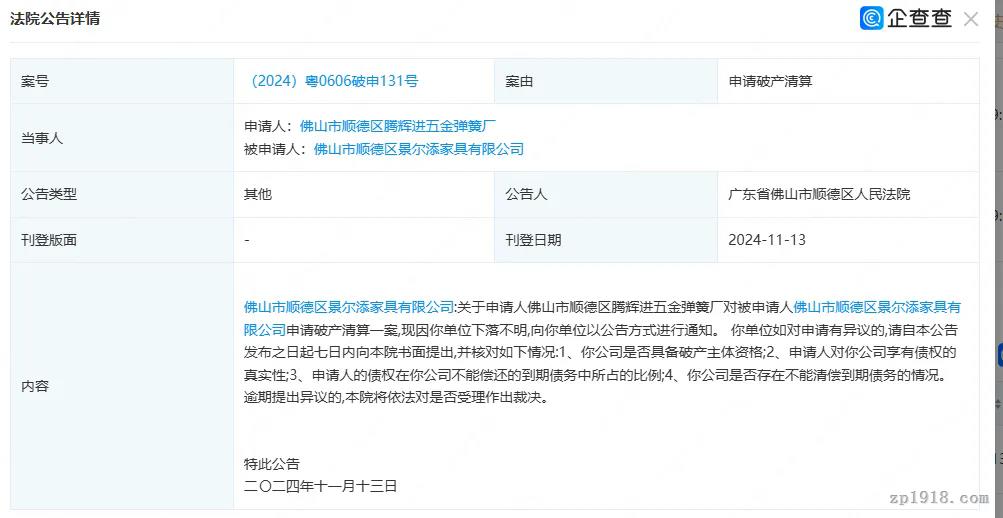The width and height of the screenshot is (1003, 518).
Task: Click the publication date 2024-11-13
Action: (x=767, y=240)
